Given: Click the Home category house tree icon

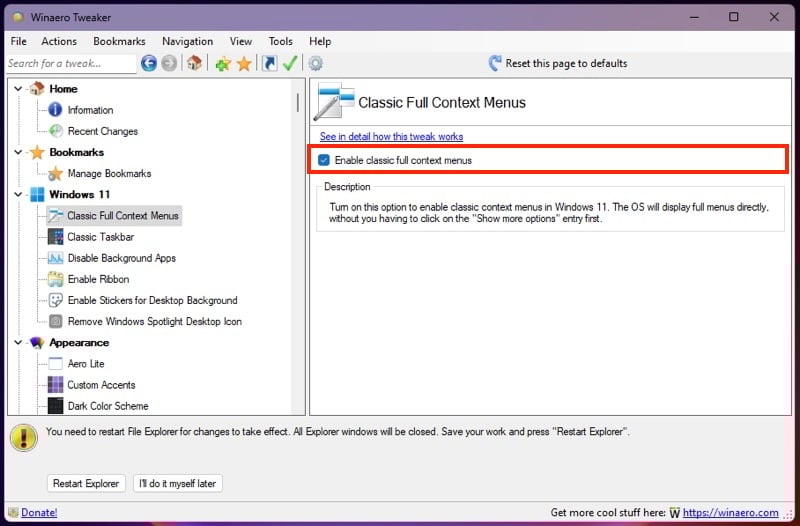Looking at the screenshot, I should [x=37, y=88].
